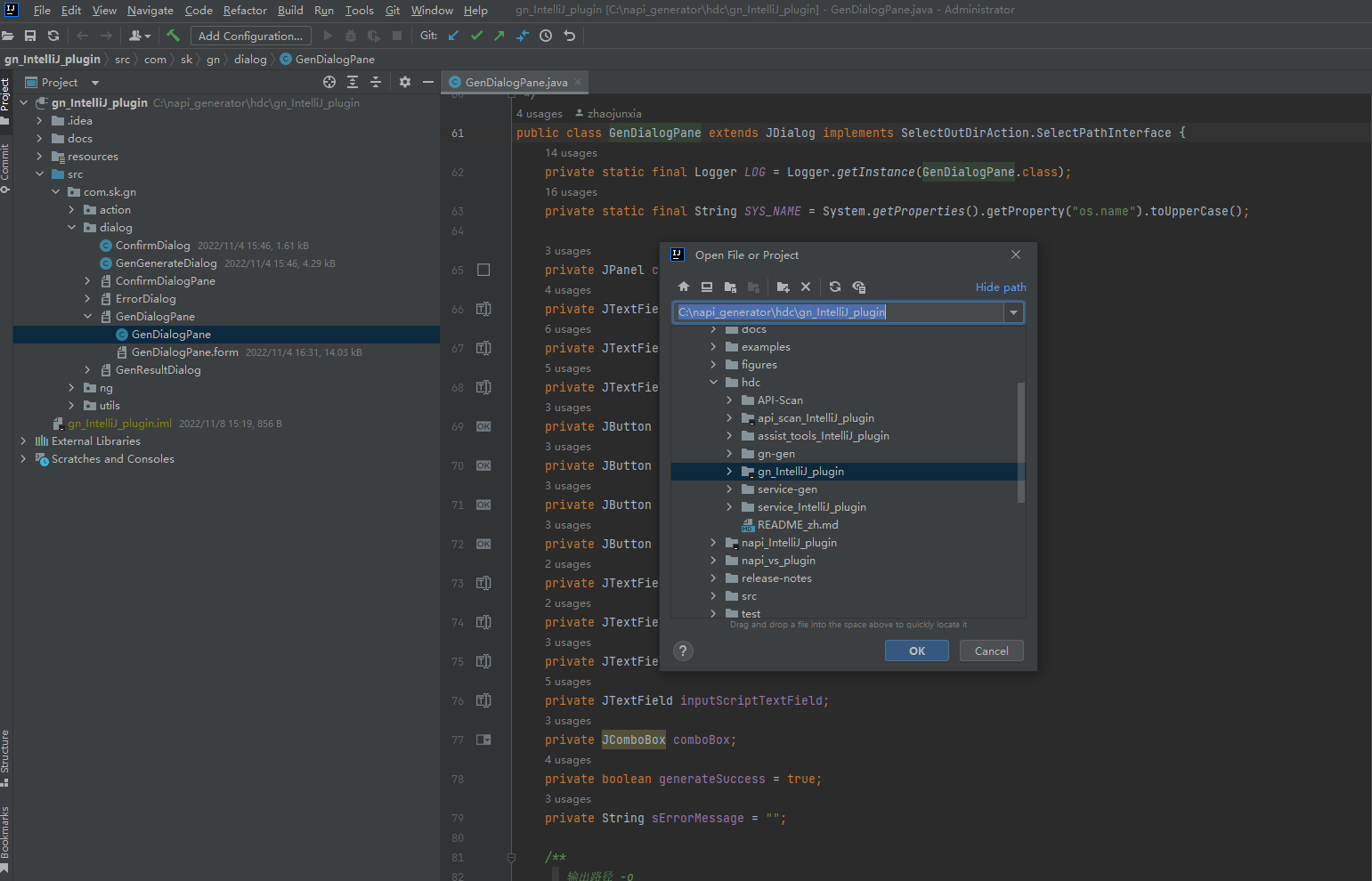Expand gn_IntelliJ_plugin folder in dialog tree
Image resolution: width=1372 pixels, height=881 pixels.
730,472
